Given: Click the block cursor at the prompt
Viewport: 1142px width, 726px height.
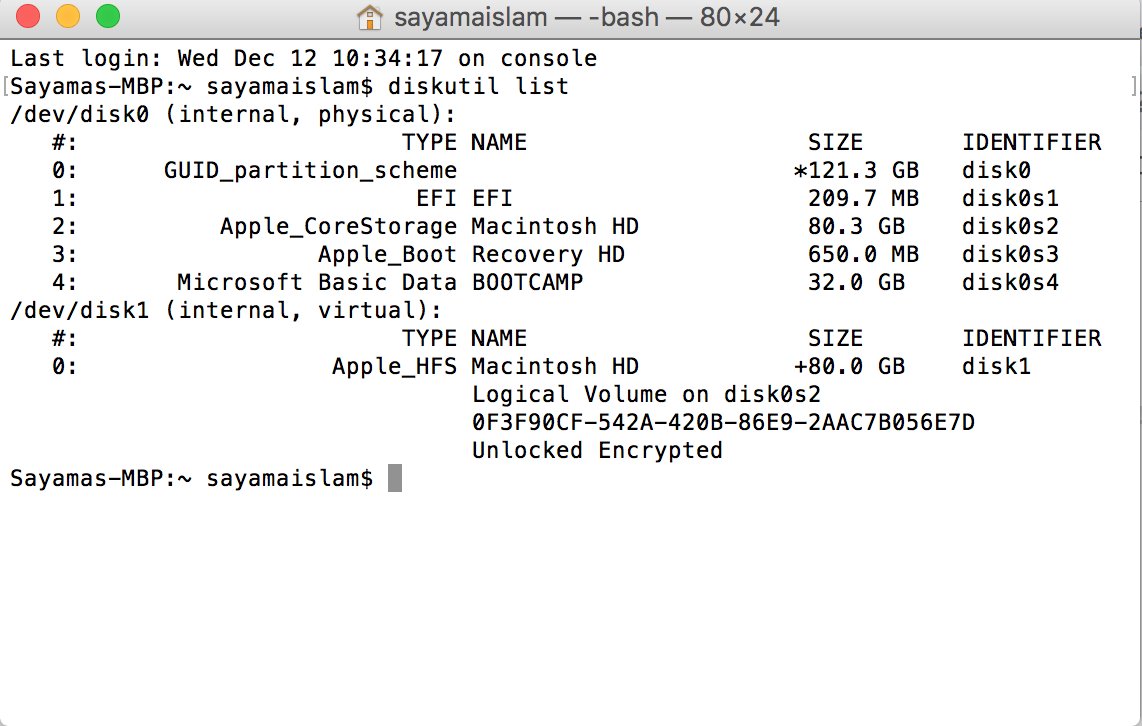Looking at the screenshot, I should point(395,479).
